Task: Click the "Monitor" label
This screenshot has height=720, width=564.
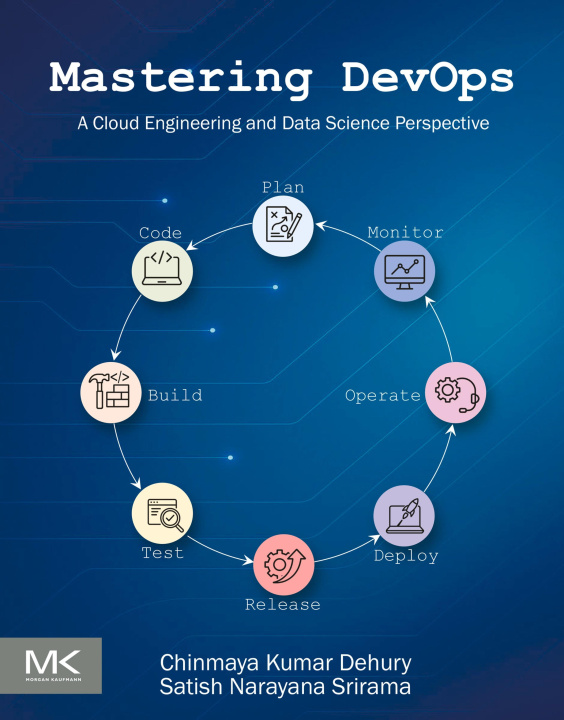Action: pyautogui.click(x=406, y=232)
